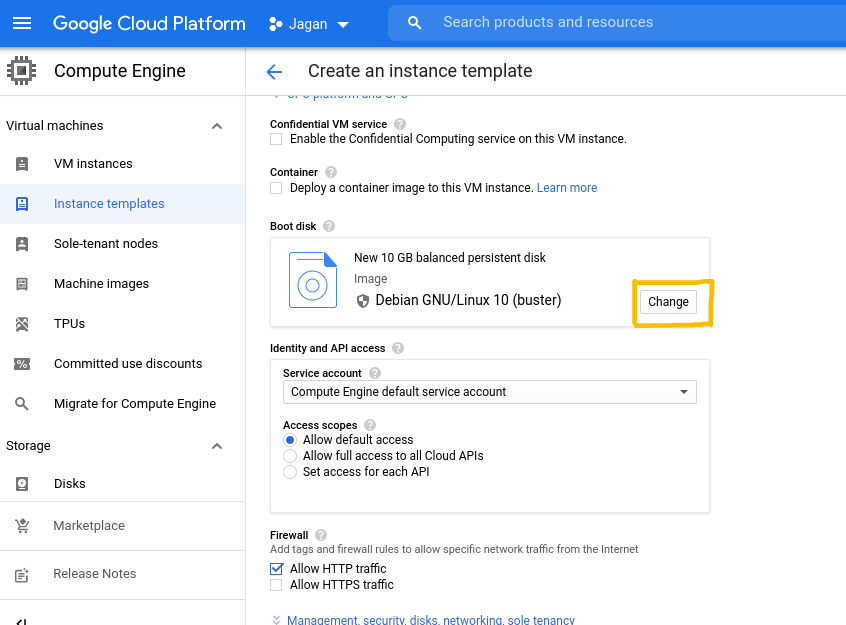Click the search magnifier icon

pyautogui.click(x=414, y=23)
